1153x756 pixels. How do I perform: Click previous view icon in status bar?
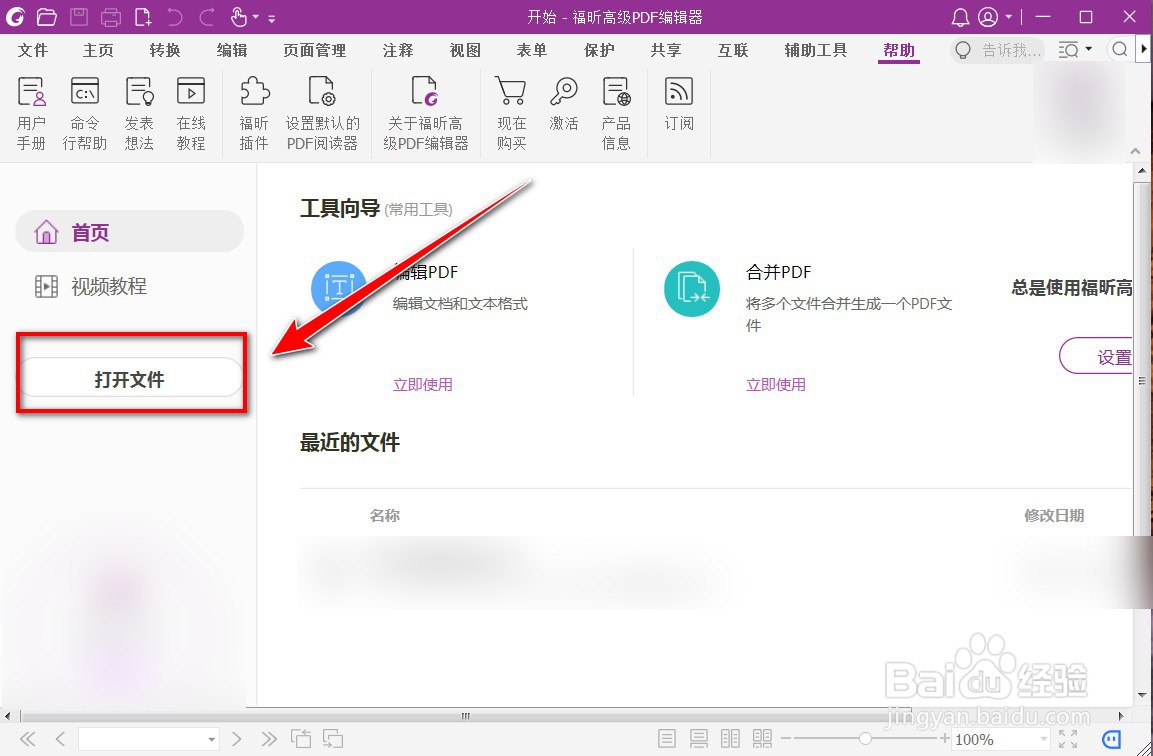point(300,738)
